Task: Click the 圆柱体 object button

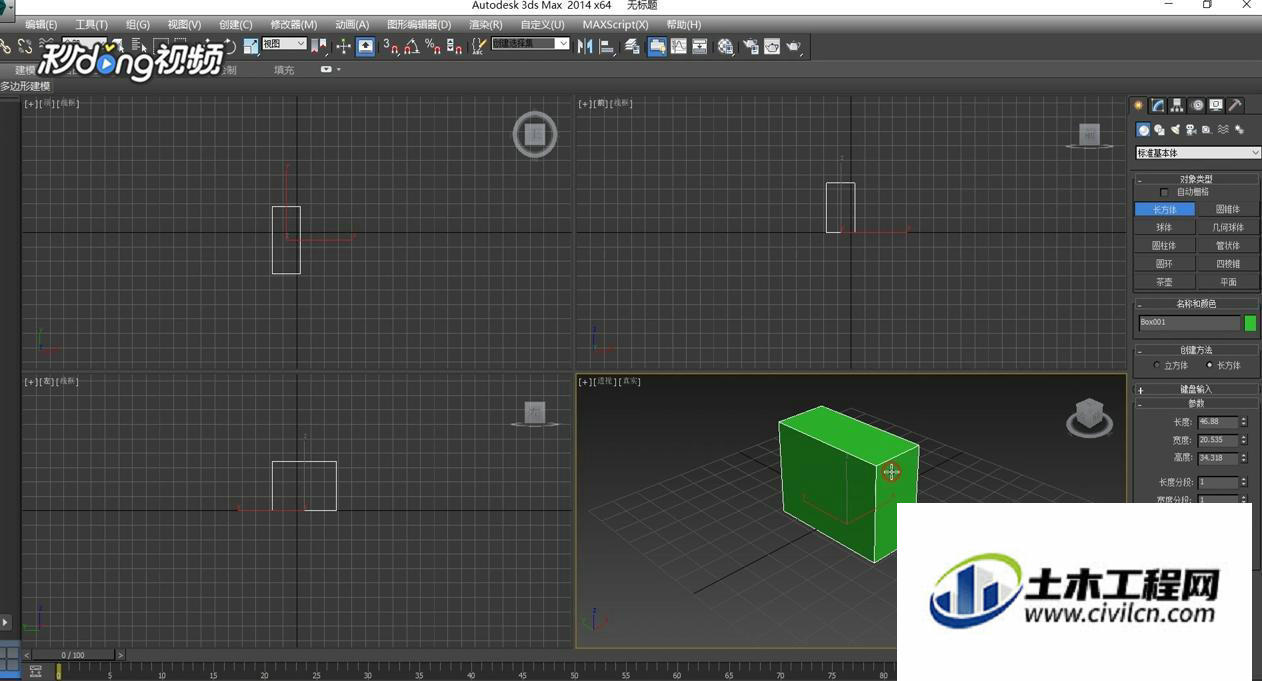Action: tap(1165, 245)
